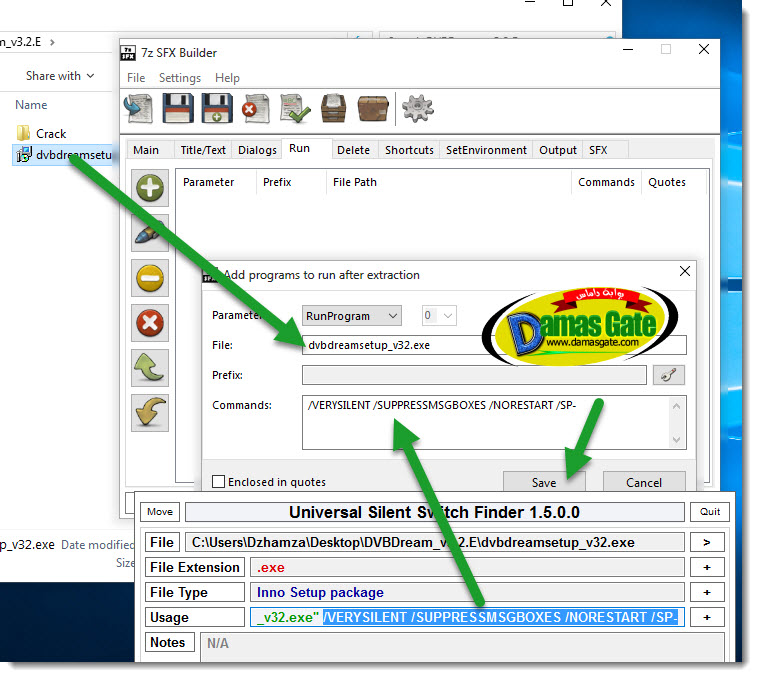Expand the Share with dropdown in Explorer
The height and width of the screenshot is (677, 757).
coord(60,76)
